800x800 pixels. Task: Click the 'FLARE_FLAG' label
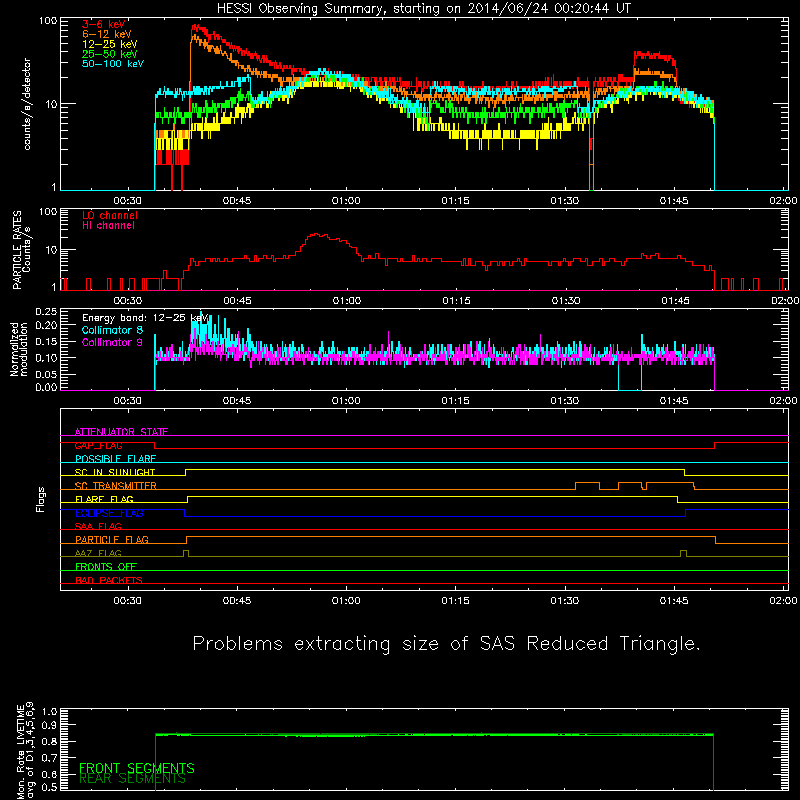tap(104, 499)
